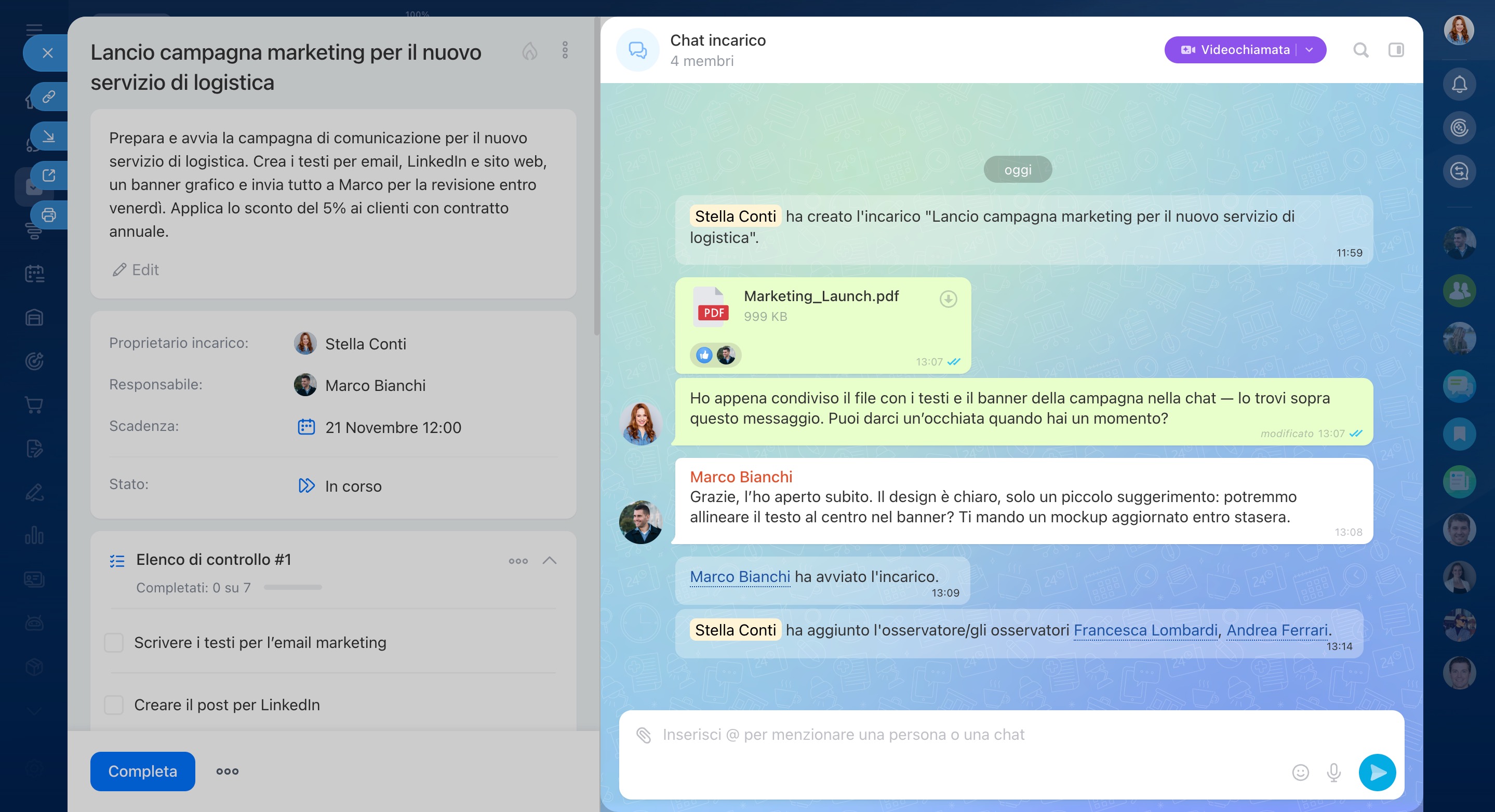Click the paperclip attach file icon
Viewport: 1495px width, 812px height.
tap(643, 735)
